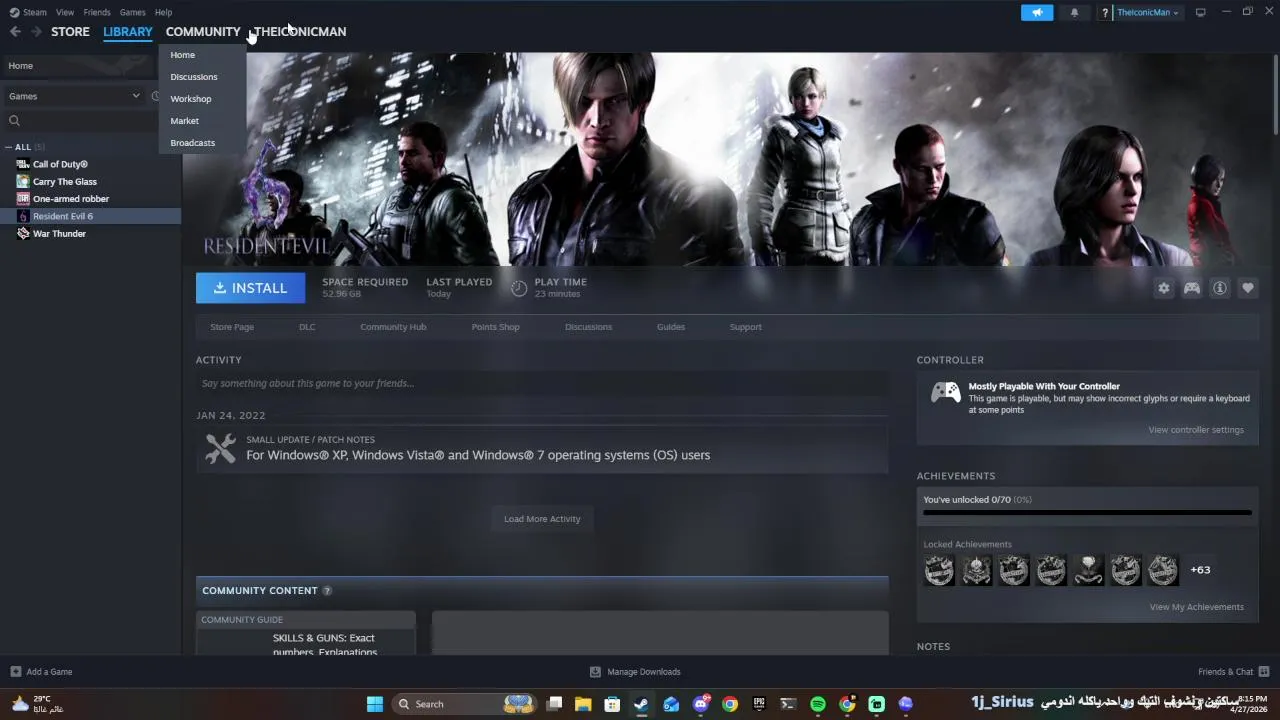The height and width of the screenshot is (720, 1280).
Task: Open the notifications bell
Action: click(x=1075, y=12)
